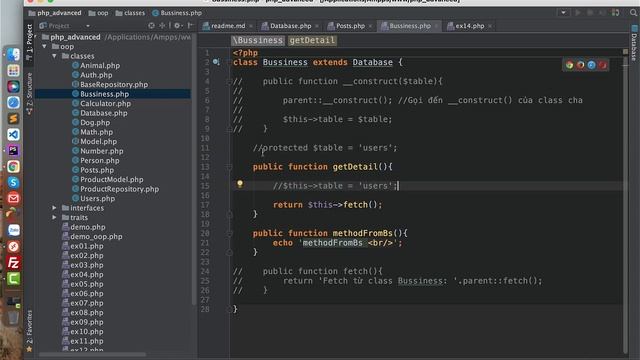Screen dimensions: 640x360
Task: Open in Chrome browser from editor popup
Action: [x=569, y=65]
